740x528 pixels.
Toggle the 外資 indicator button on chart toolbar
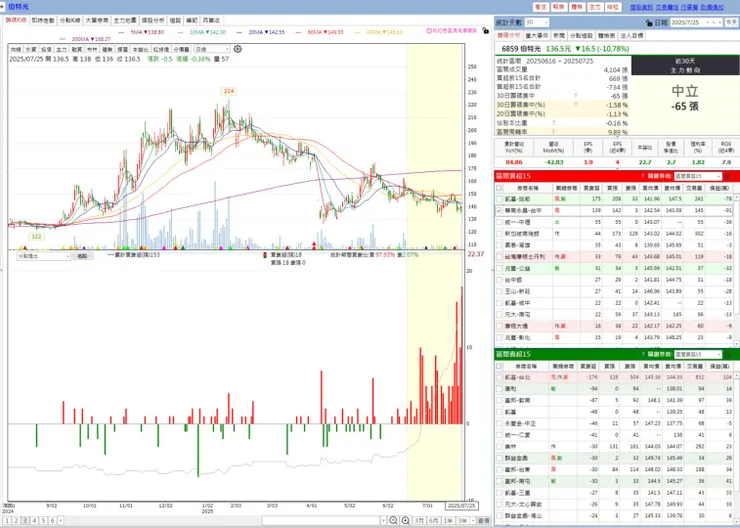(31, 49)
